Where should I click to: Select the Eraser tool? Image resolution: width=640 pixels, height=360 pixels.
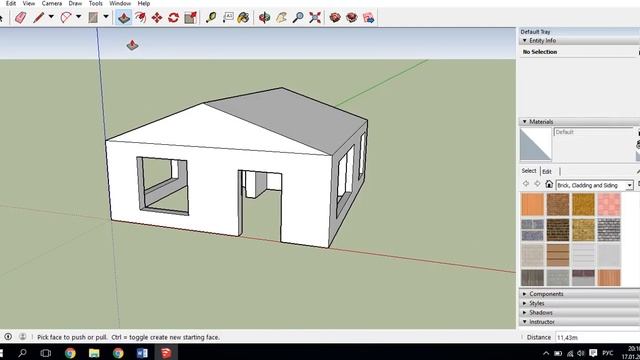[x=20, y=18]
